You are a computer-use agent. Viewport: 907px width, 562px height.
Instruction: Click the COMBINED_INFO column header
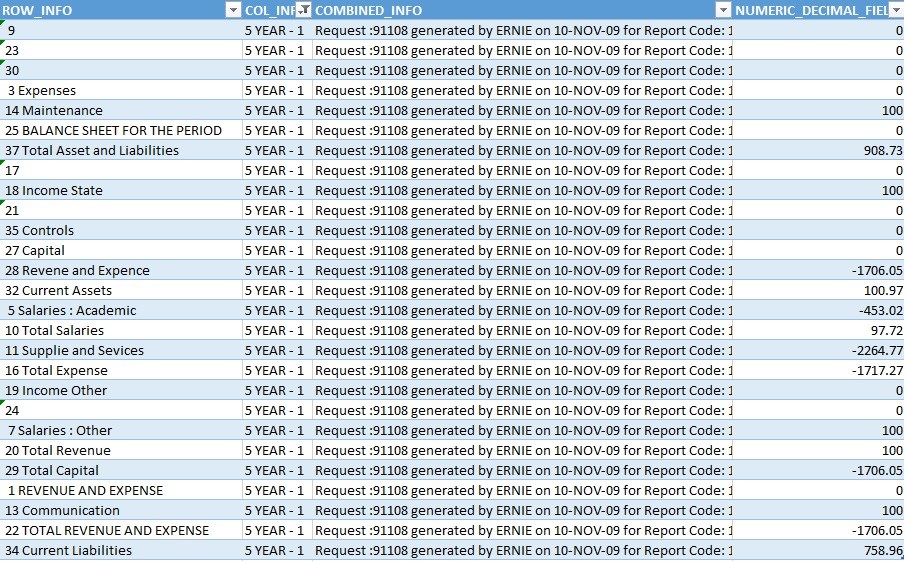500,10
